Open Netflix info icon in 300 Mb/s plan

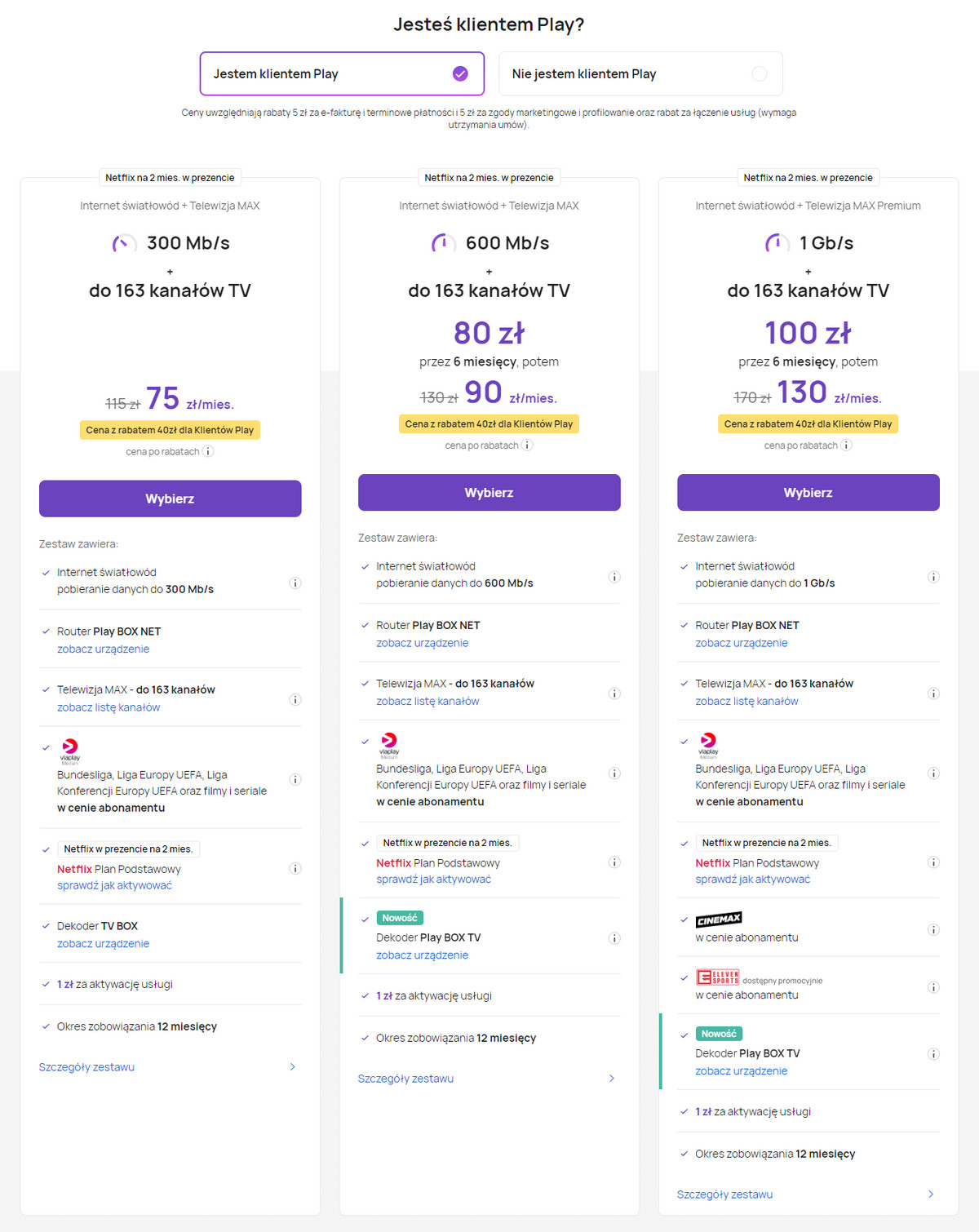[295, 869]
